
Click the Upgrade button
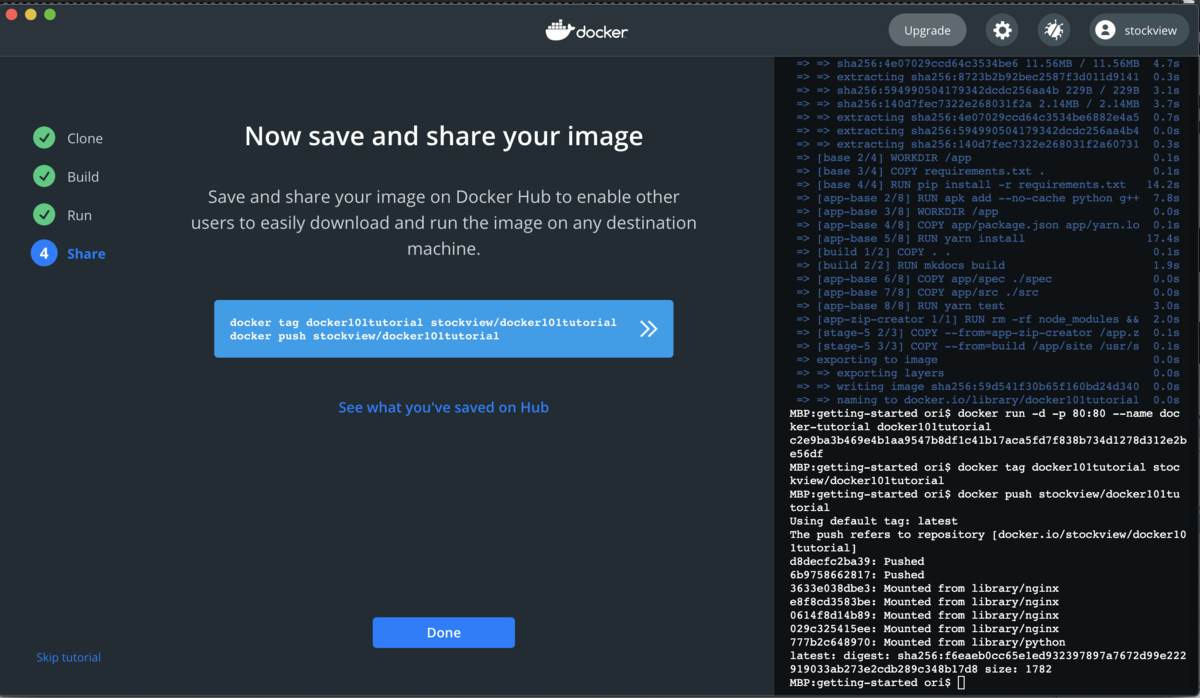click(927, 30)
